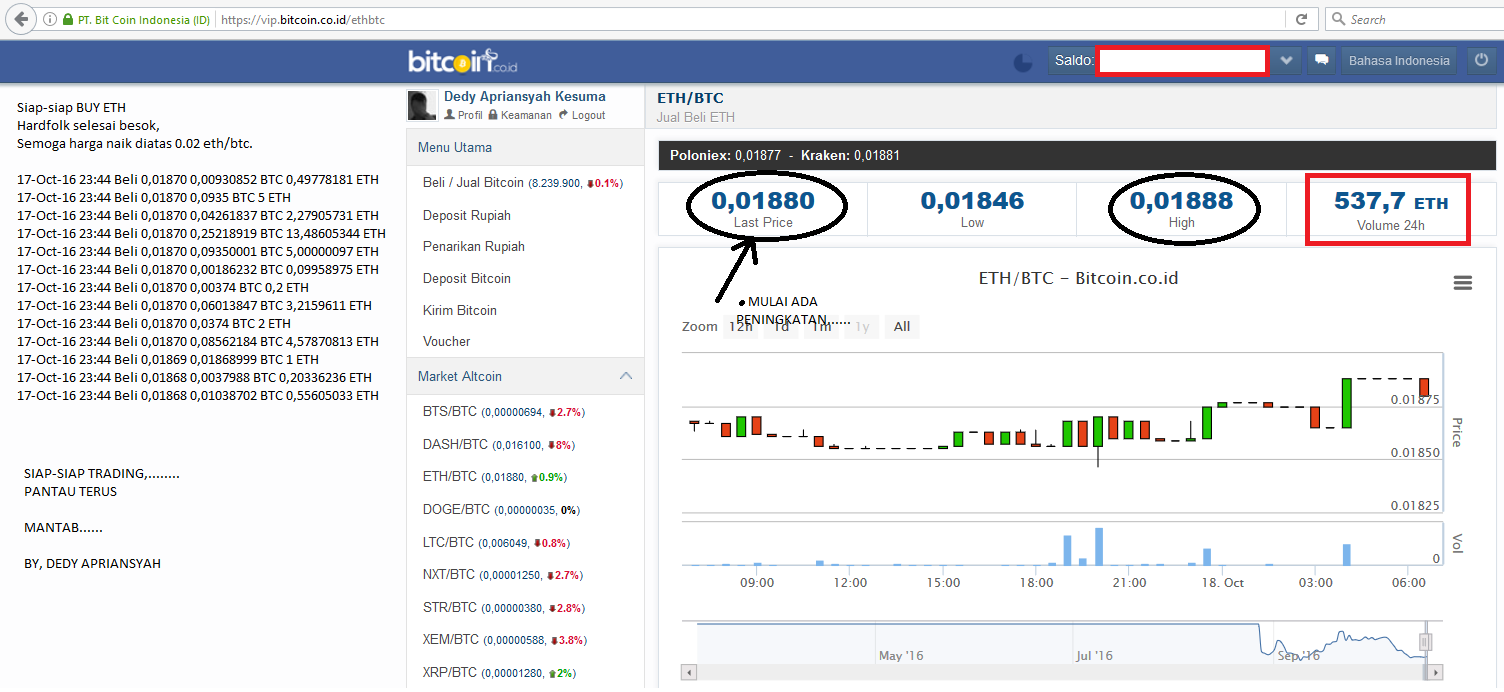Image resolution: width=1504 pixels, height=692 pixels.
Task: Open the user avatar photo
Action: click(422, 105)
